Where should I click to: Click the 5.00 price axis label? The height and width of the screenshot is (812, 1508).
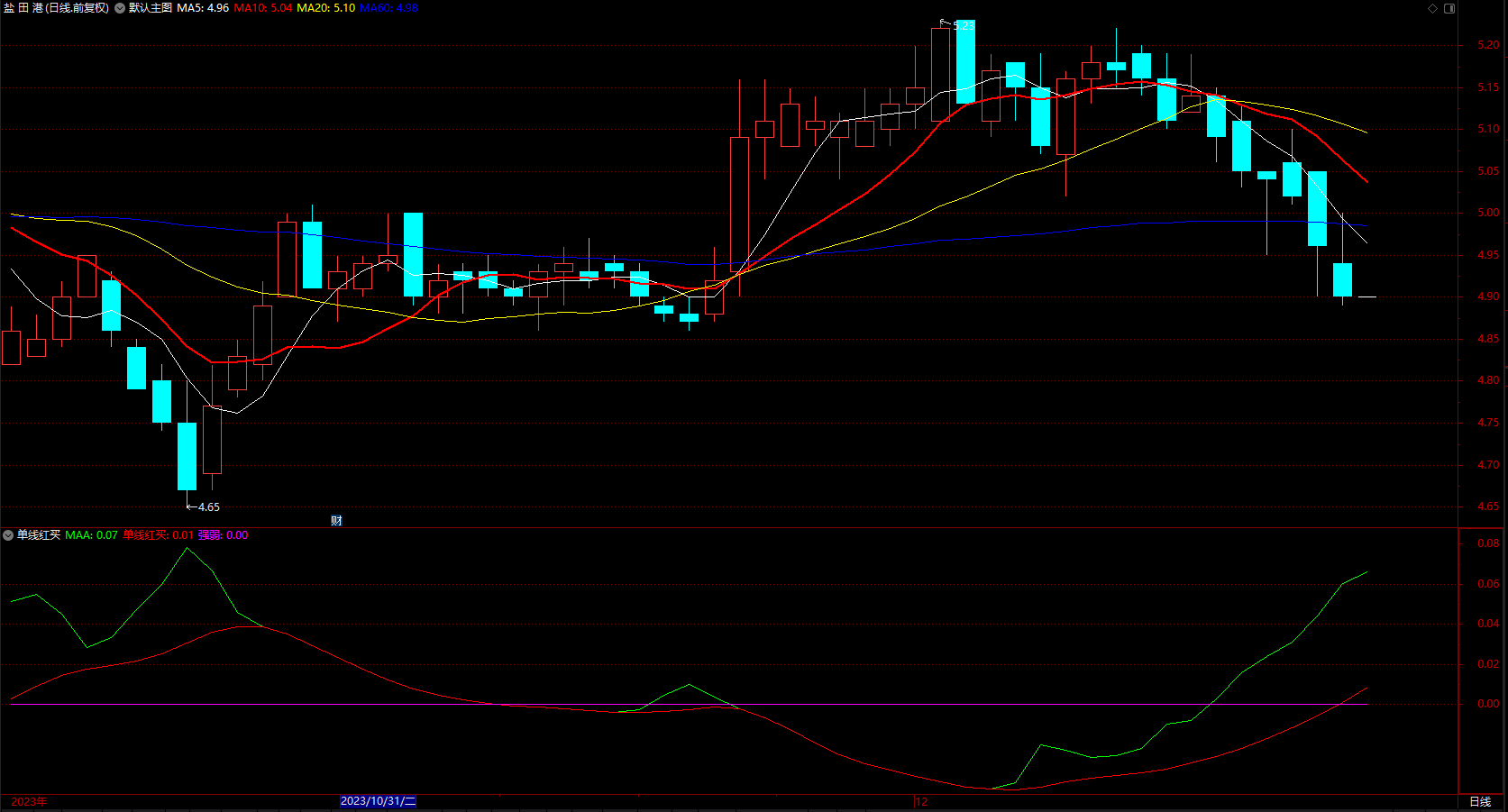tap(1489, 213)
